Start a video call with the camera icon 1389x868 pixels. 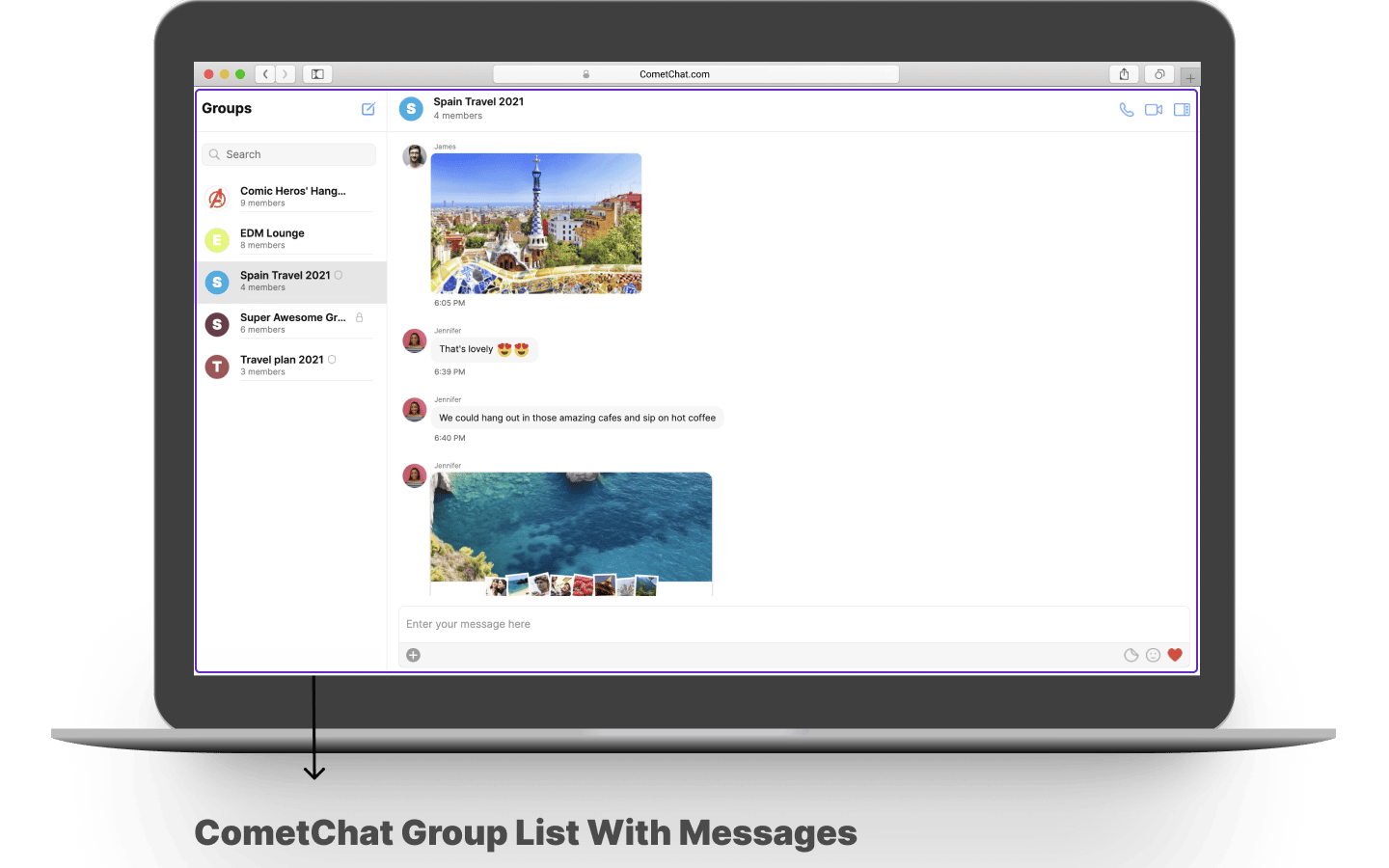click(1154, 110)
